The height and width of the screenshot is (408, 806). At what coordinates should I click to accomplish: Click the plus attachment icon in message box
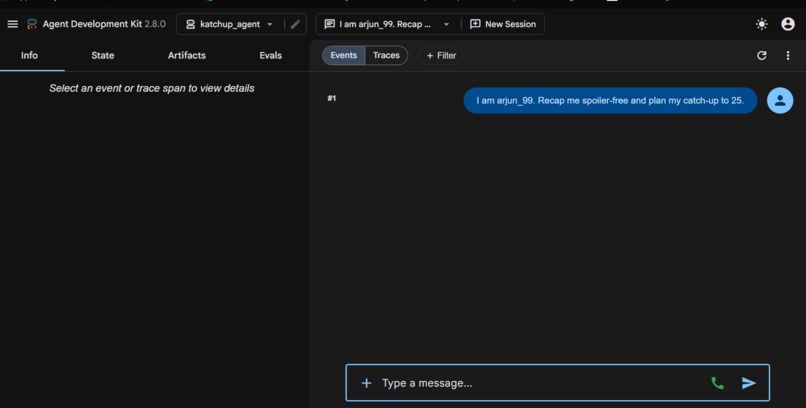coord(366,383)
